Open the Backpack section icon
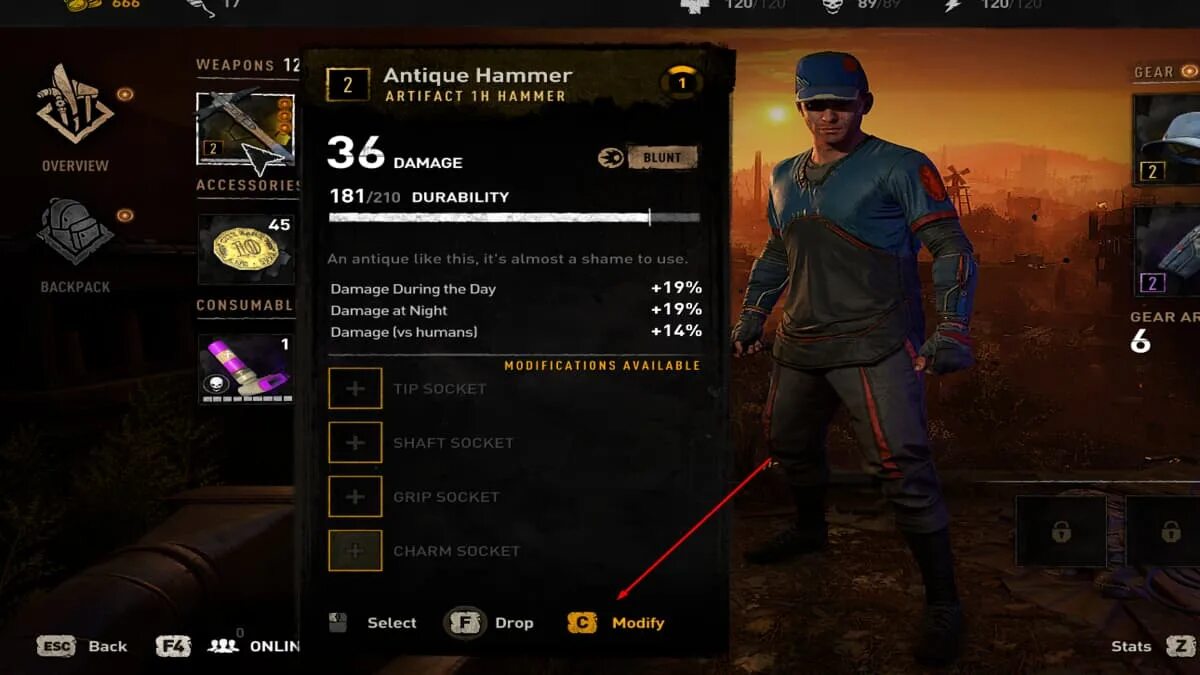Screen dimensions: 1200x675 click(75, 232)
